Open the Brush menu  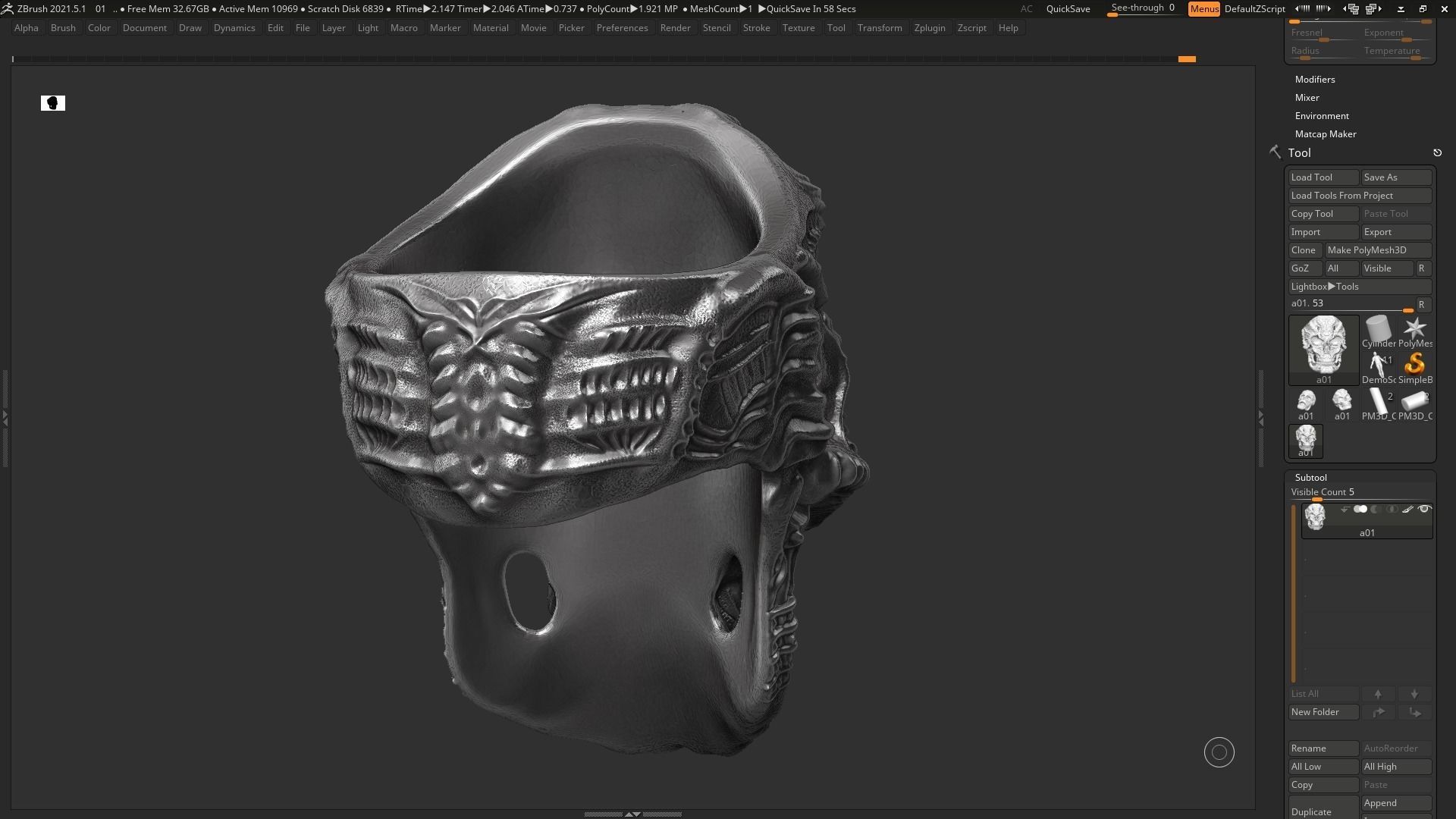pos(63,28)
